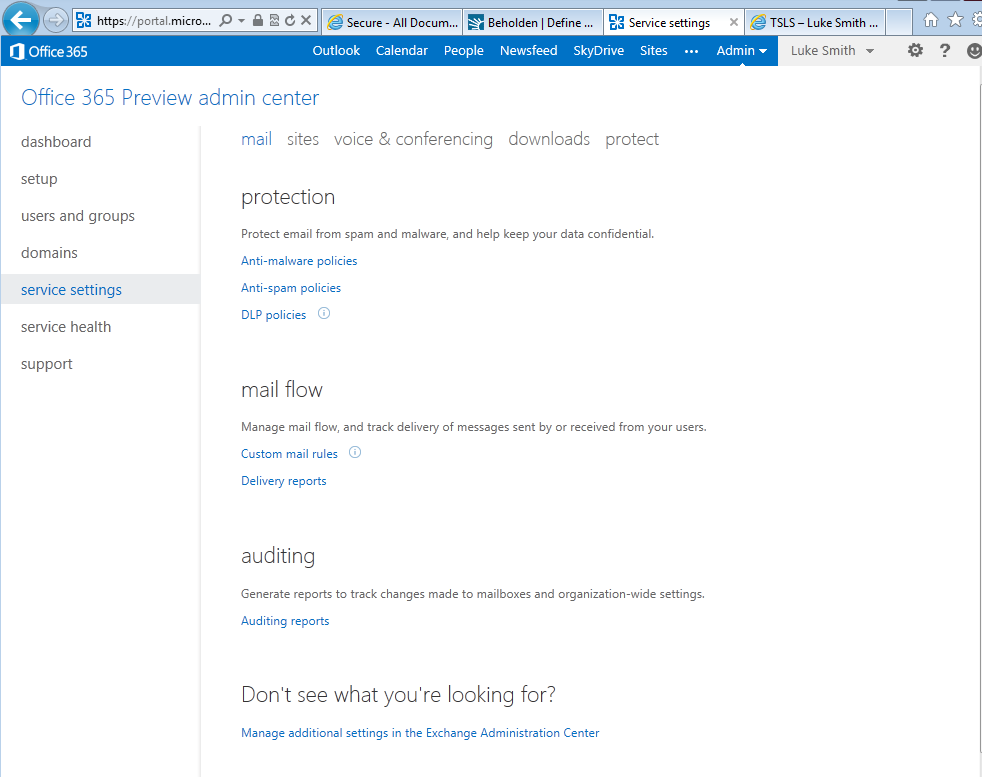Open the Auditing reports link
The height and width of the screenshot is (777, 982).
coord(285,621)
